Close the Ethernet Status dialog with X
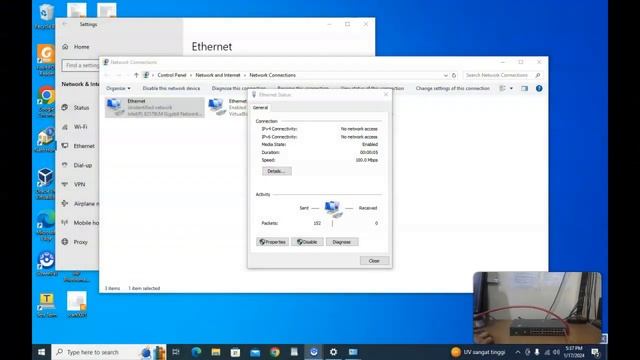 386,94
